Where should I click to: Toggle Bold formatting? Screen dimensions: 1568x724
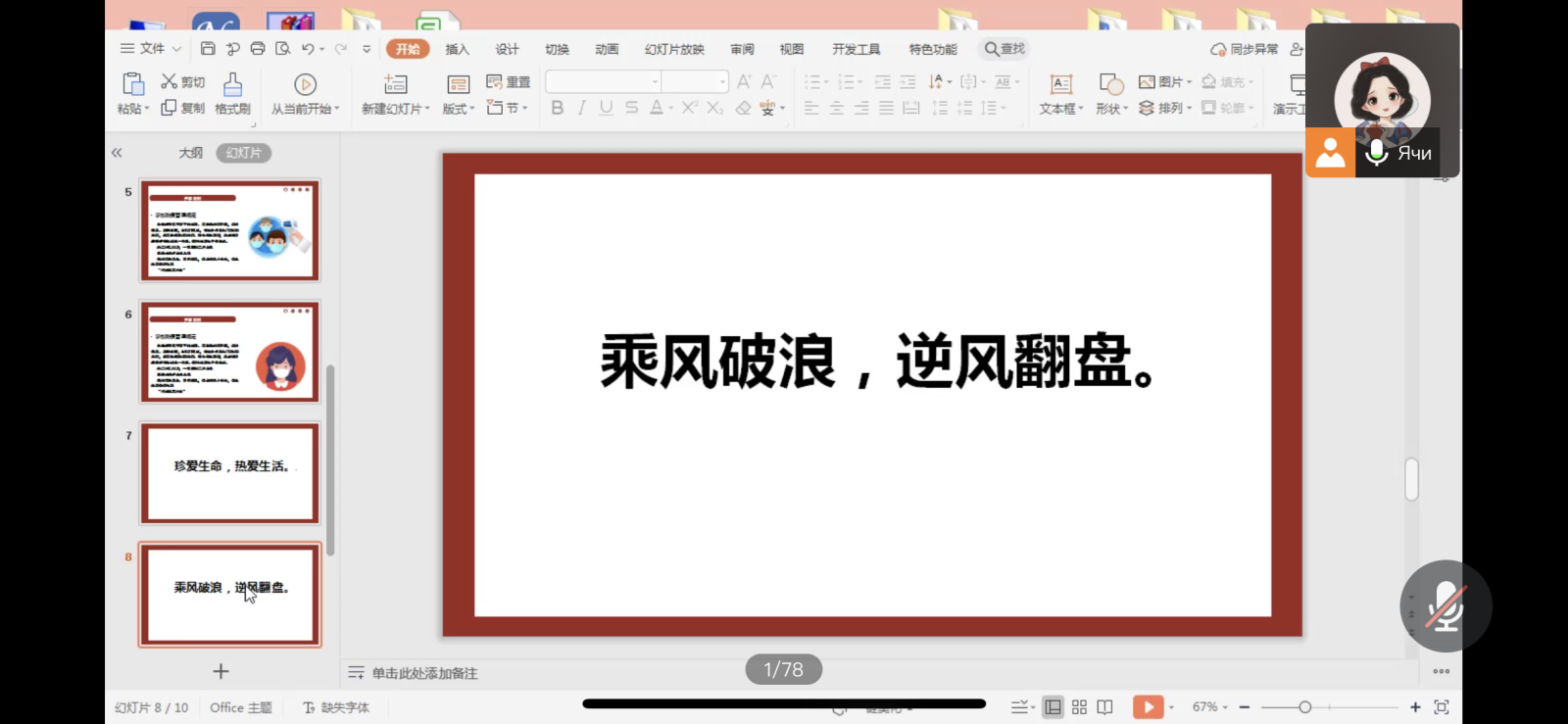[x=557, y=108]
